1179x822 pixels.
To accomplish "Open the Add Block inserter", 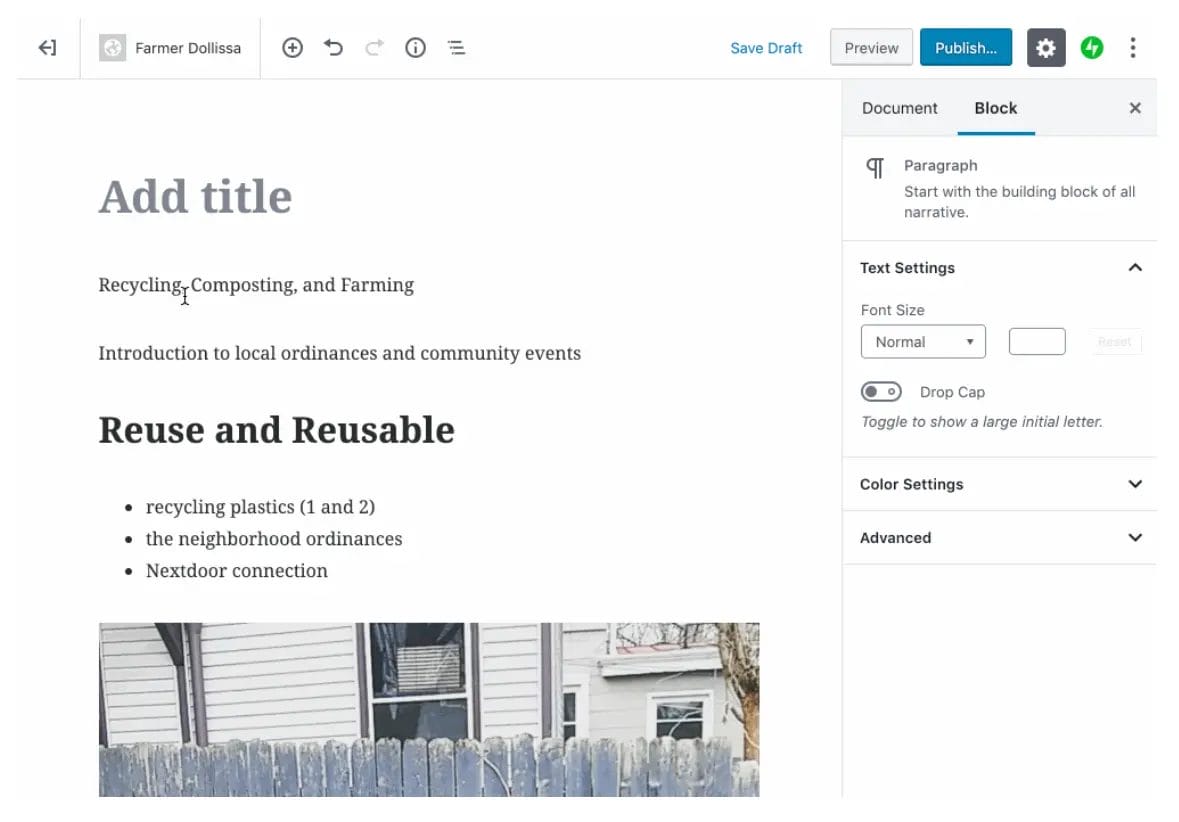I will pos(292,47).
